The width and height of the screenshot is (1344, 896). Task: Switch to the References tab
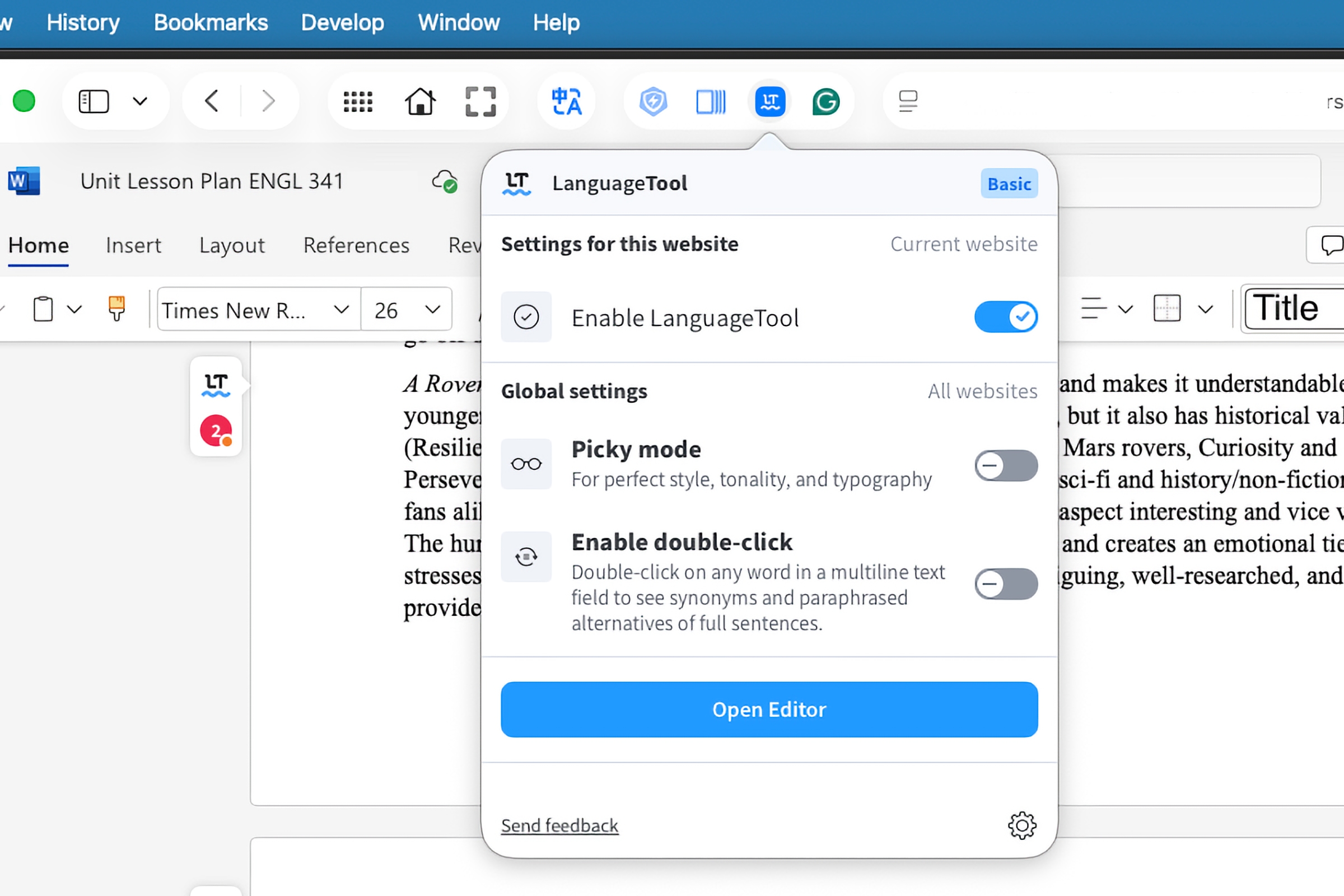pyautogui.click(x=356, y=245)
